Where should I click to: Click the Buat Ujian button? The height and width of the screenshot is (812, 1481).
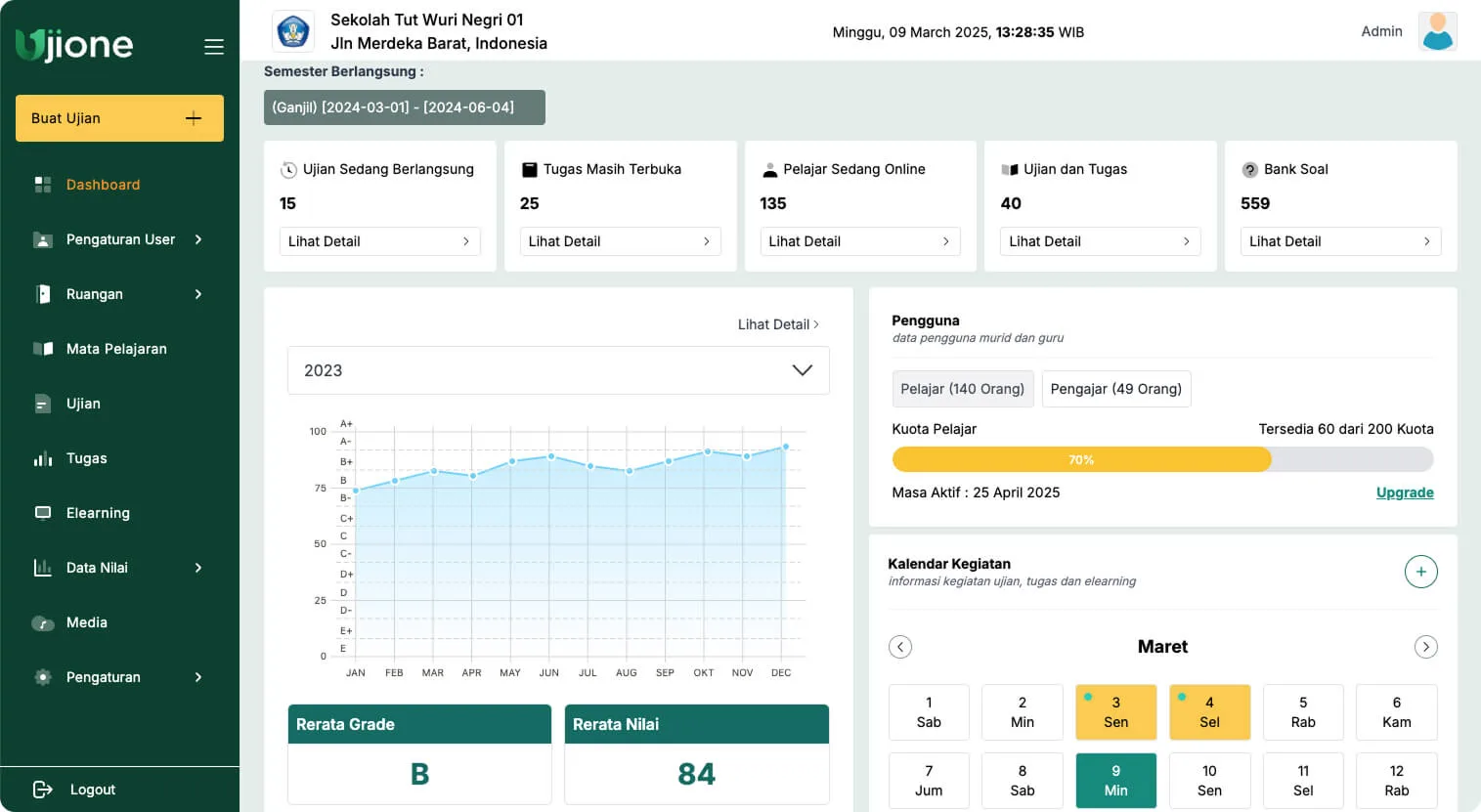pos(119,118)
